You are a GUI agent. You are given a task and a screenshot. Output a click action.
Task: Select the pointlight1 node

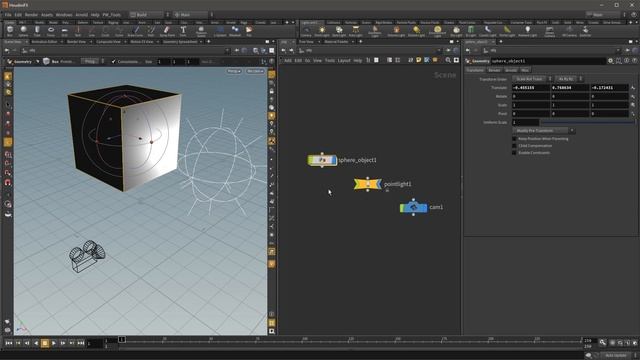(368, 184)
